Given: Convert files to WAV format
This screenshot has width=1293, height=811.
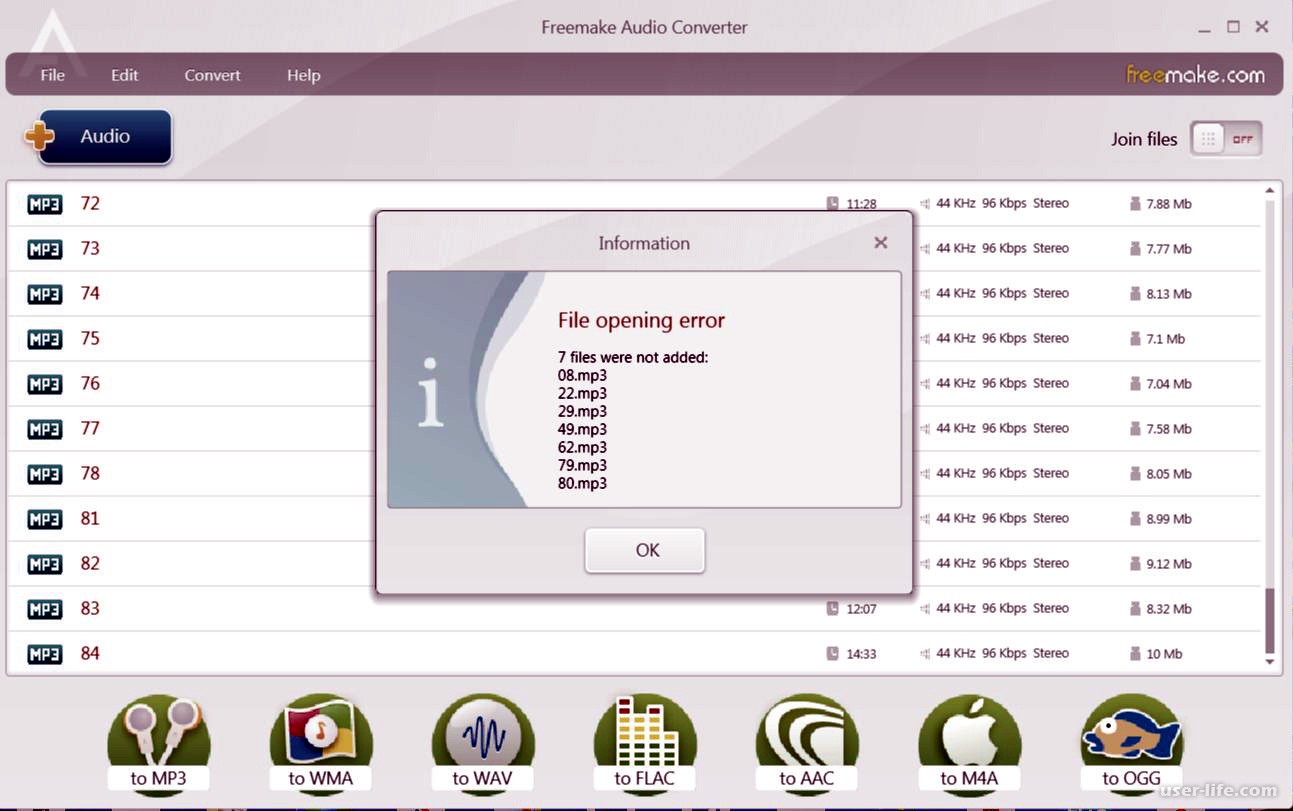Looking at the screenshot, I should (482, 743).
